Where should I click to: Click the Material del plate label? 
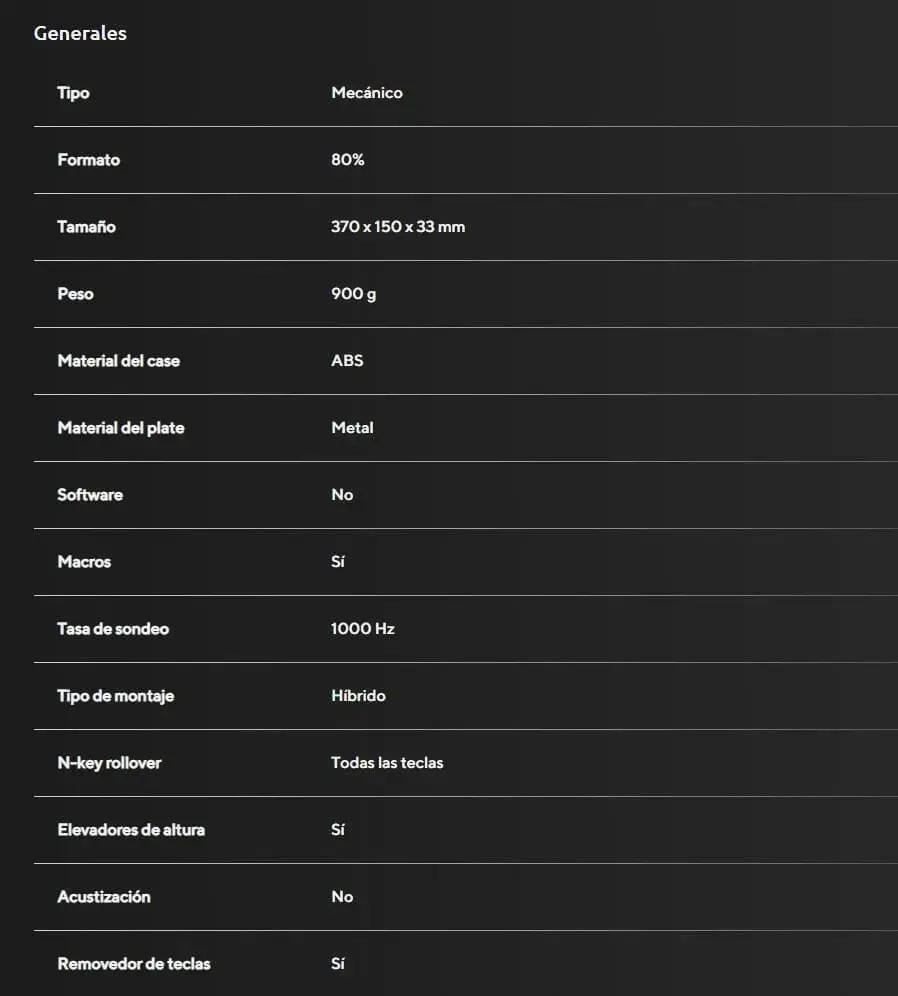(x=121, y=428)
